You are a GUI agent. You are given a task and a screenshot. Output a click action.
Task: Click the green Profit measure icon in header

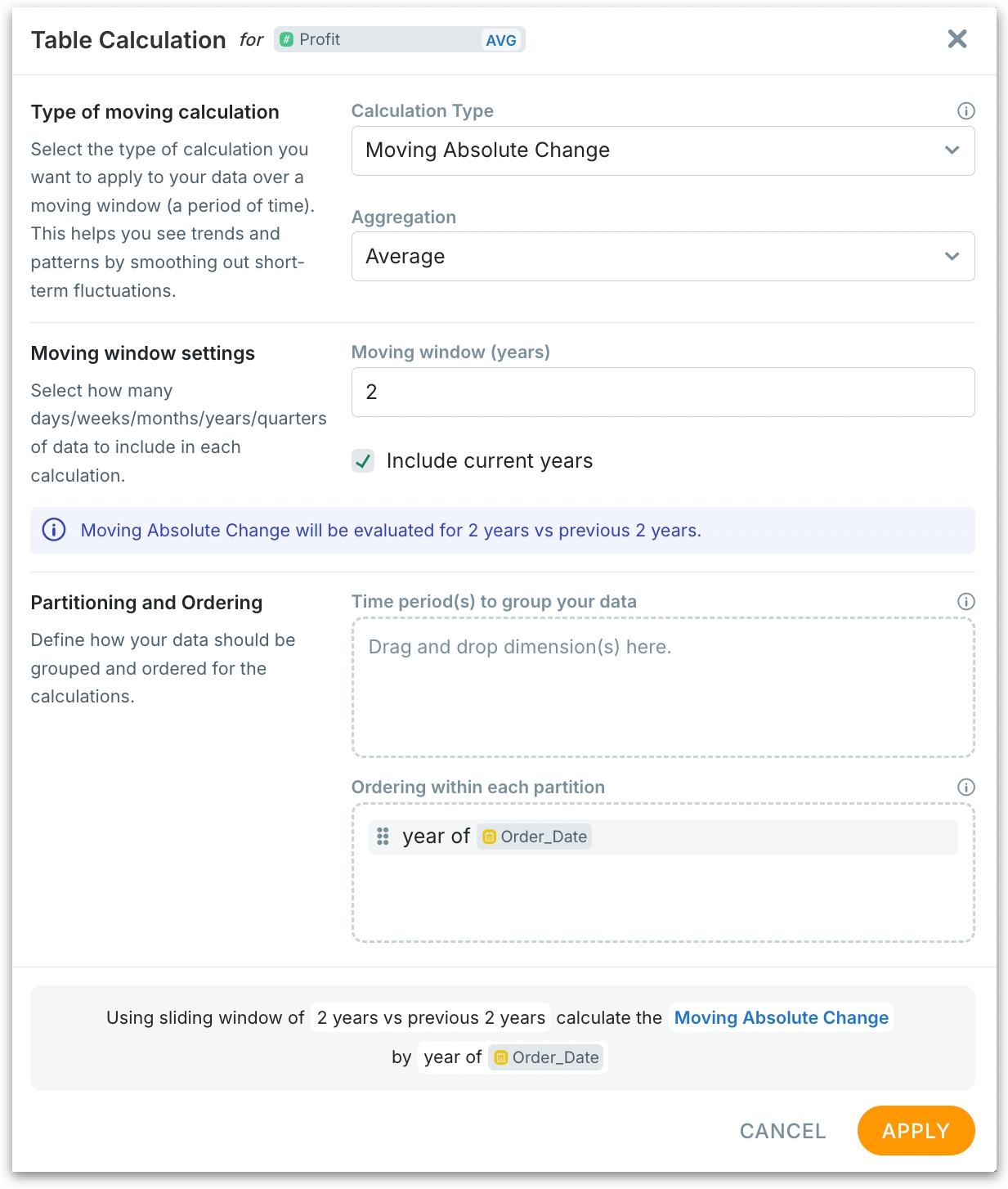pos(286,40)
